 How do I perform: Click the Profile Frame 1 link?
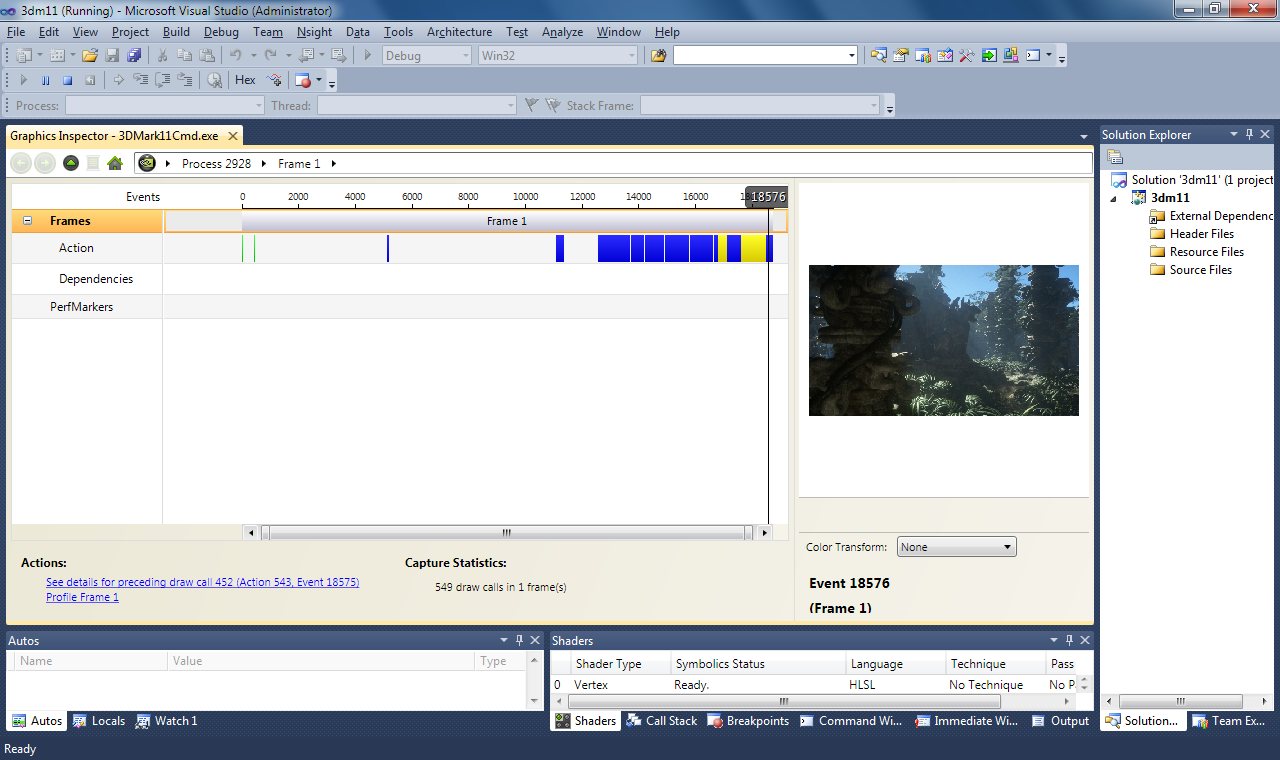click(x=82, y=597)
